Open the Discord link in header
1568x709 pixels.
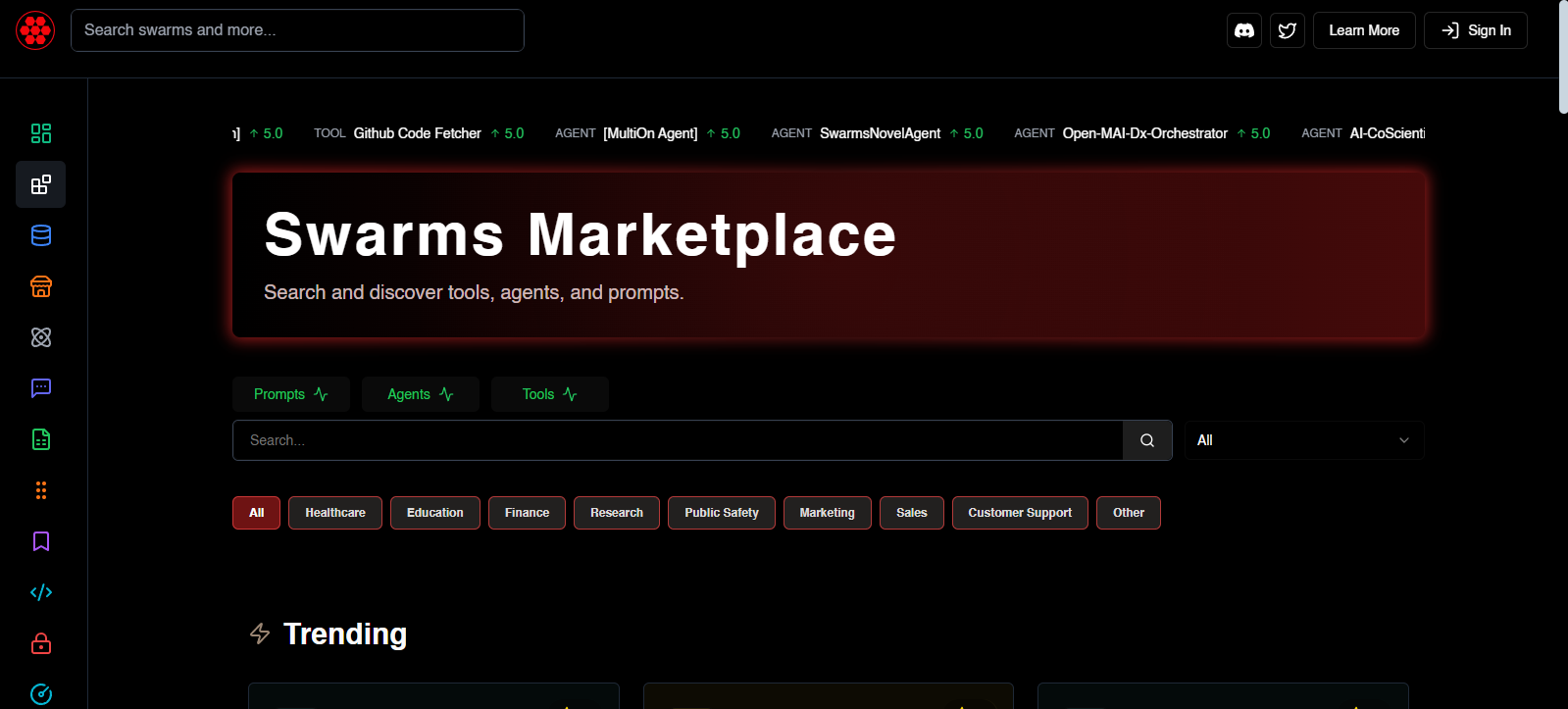pyautogui.click(x=1244, y=30)
